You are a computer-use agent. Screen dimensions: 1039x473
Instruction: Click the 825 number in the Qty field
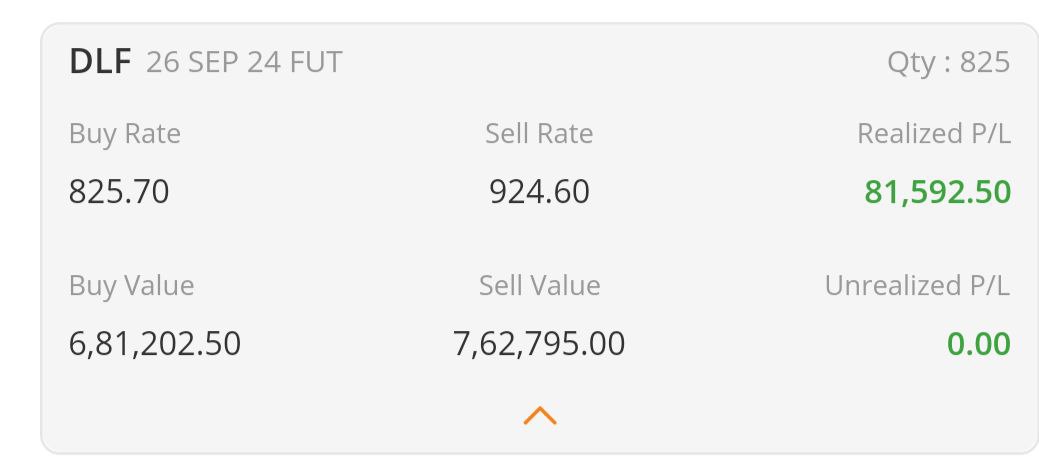tap(985, 63)
